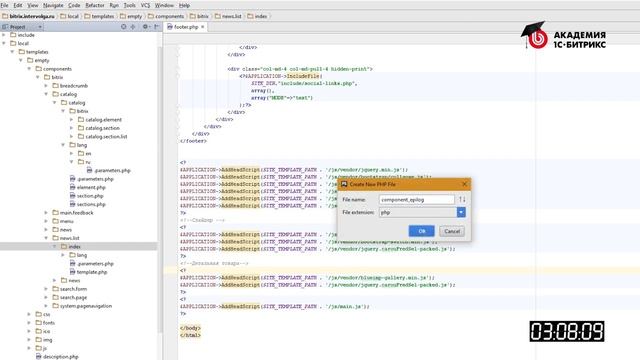Click the scroll from source target icon
Image resolution: width=640 pixels, height=360 pixels.
pos(124,27)
